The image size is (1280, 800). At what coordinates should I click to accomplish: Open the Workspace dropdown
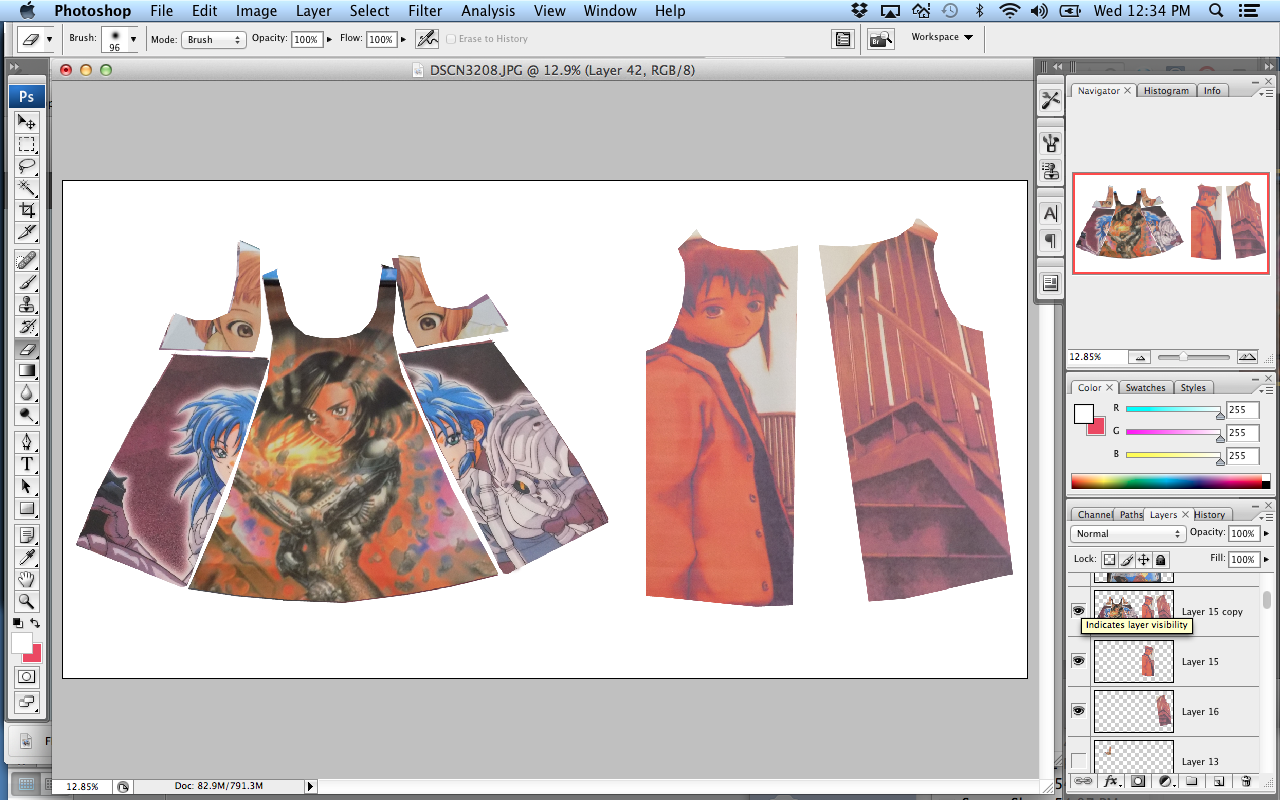point(941,37)
